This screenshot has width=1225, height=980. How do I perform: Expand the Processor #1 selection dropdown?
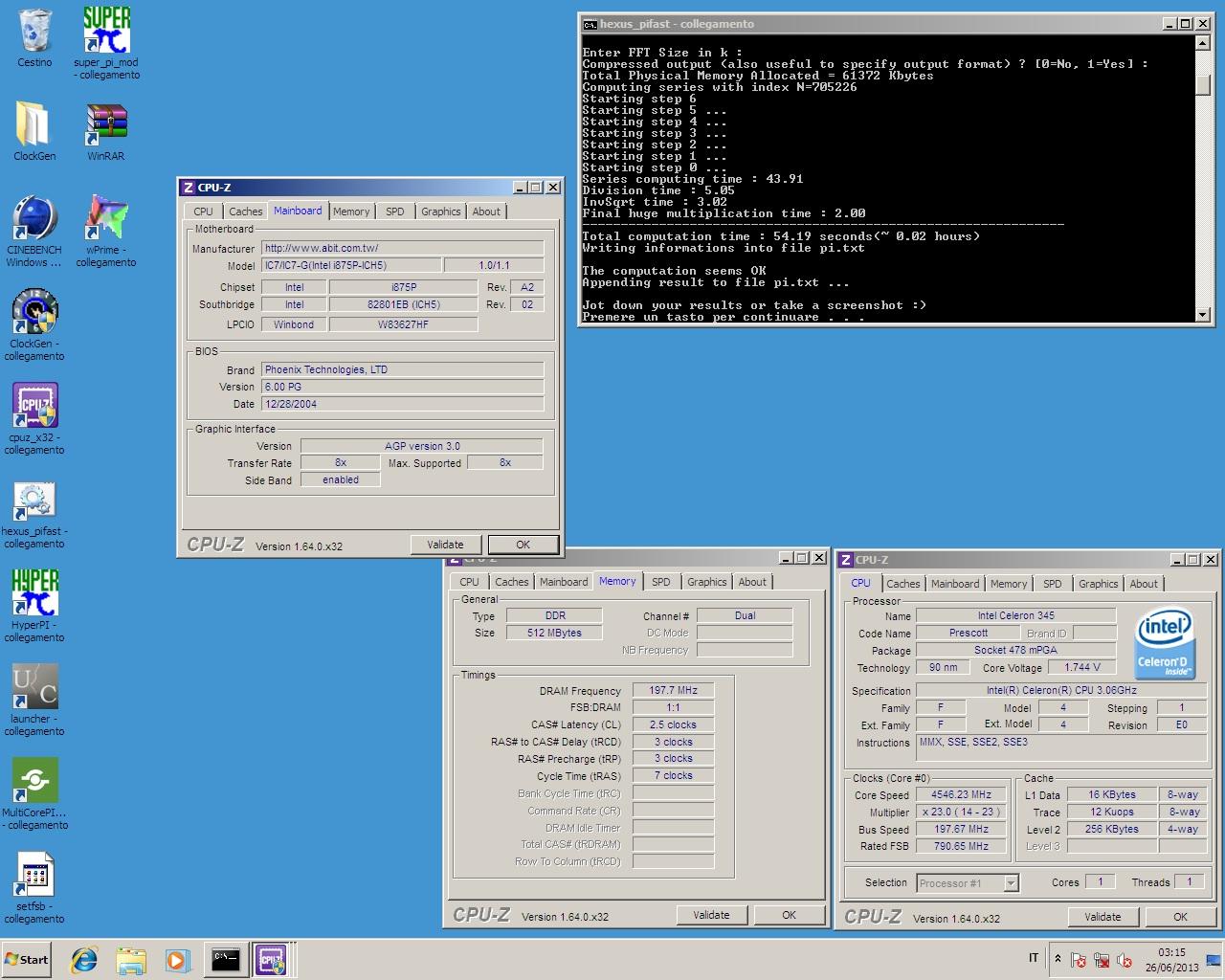(x=1011, y=883)
